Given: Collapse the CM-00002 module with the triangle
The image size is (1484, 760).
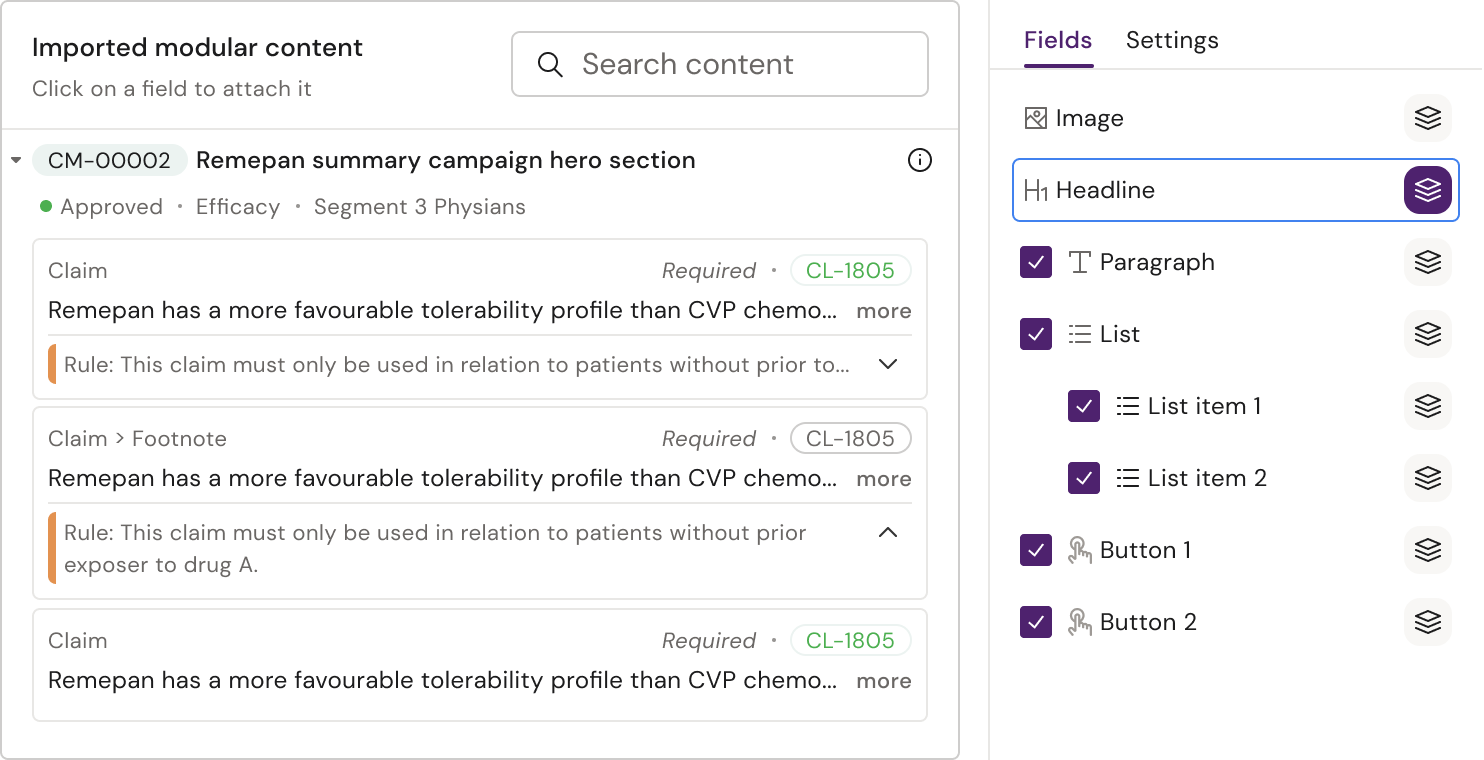Looking at the screenshot, I should click(x=16, y=160).
